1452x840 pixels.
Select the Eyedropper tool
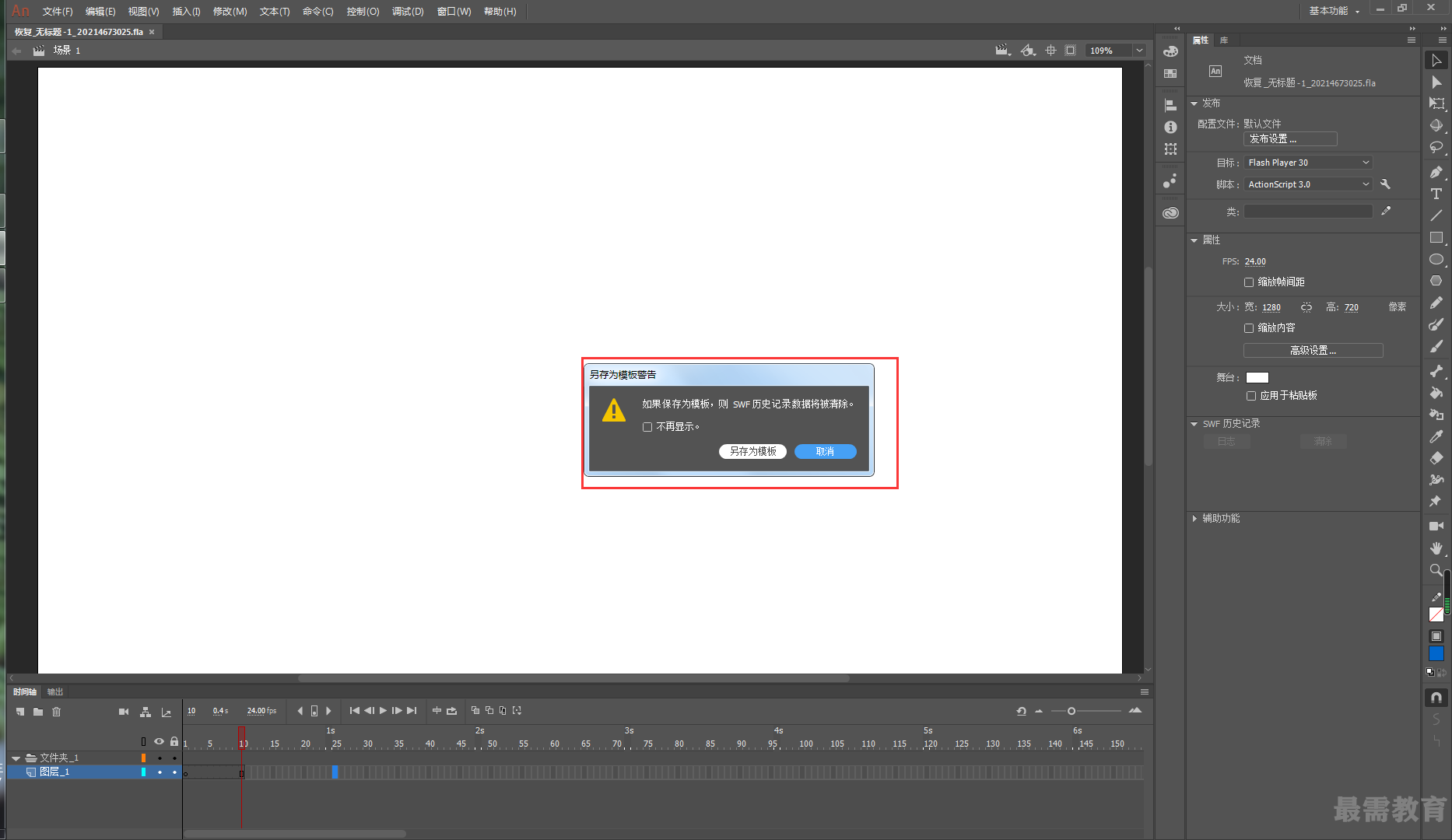[x=1436, y=436]
